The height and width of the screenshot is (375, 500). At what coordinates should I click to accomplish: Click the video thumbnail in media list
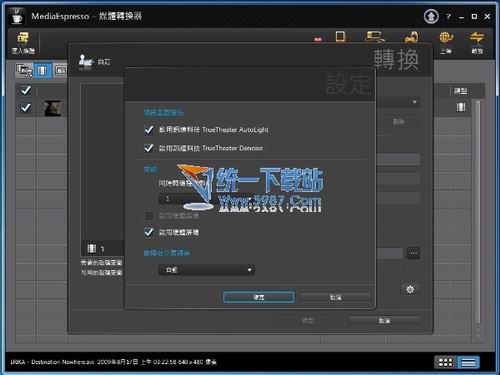pos(53,108)
